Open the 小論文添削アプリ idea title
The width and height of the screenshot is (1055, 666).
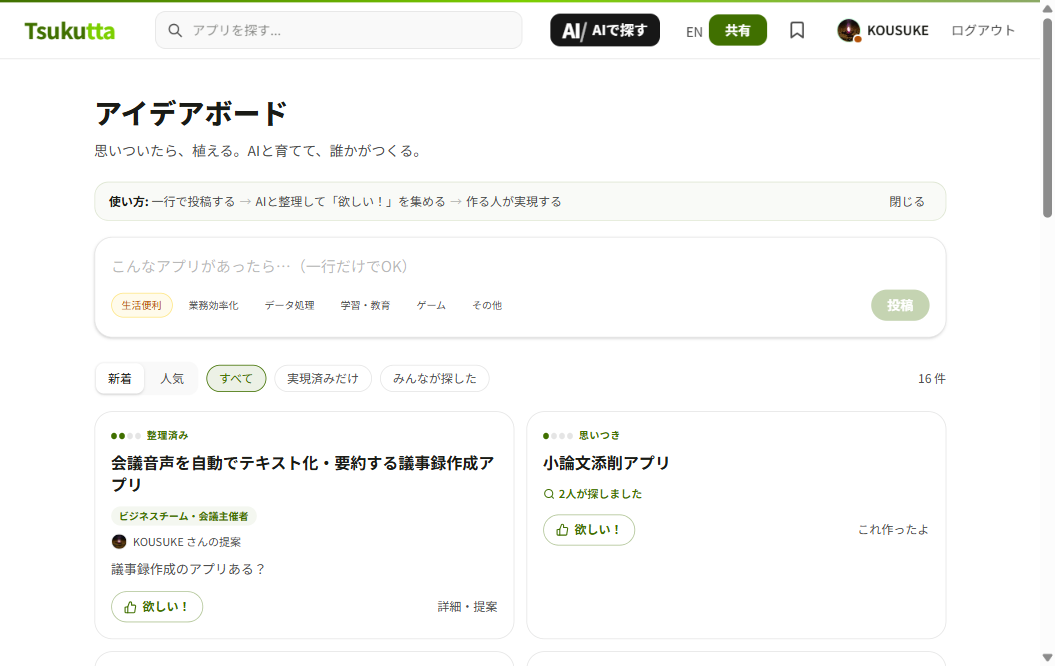(x=606, y=463)
